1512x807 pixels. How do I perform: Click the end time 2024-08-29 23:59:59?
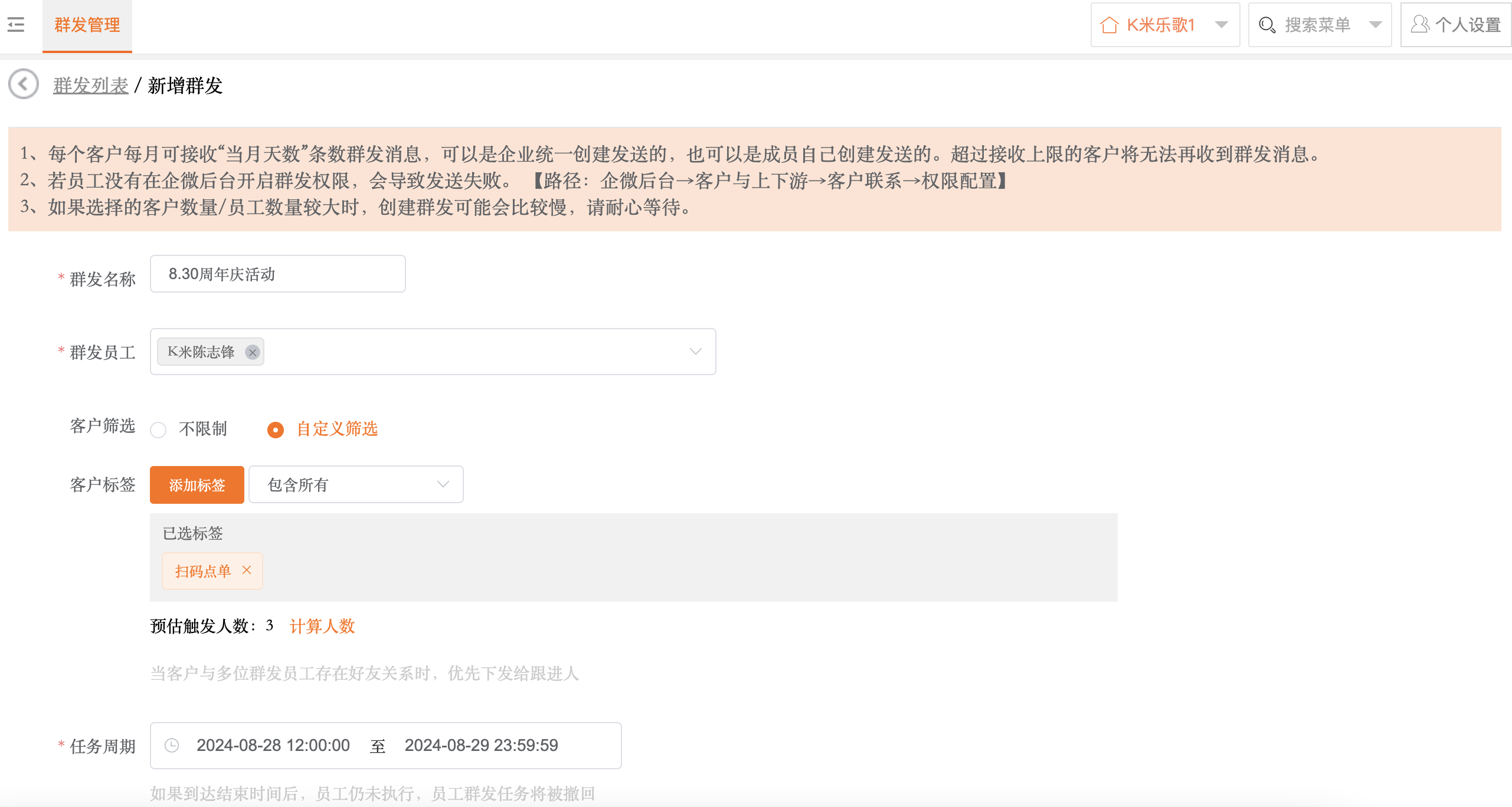coord(482,745)
